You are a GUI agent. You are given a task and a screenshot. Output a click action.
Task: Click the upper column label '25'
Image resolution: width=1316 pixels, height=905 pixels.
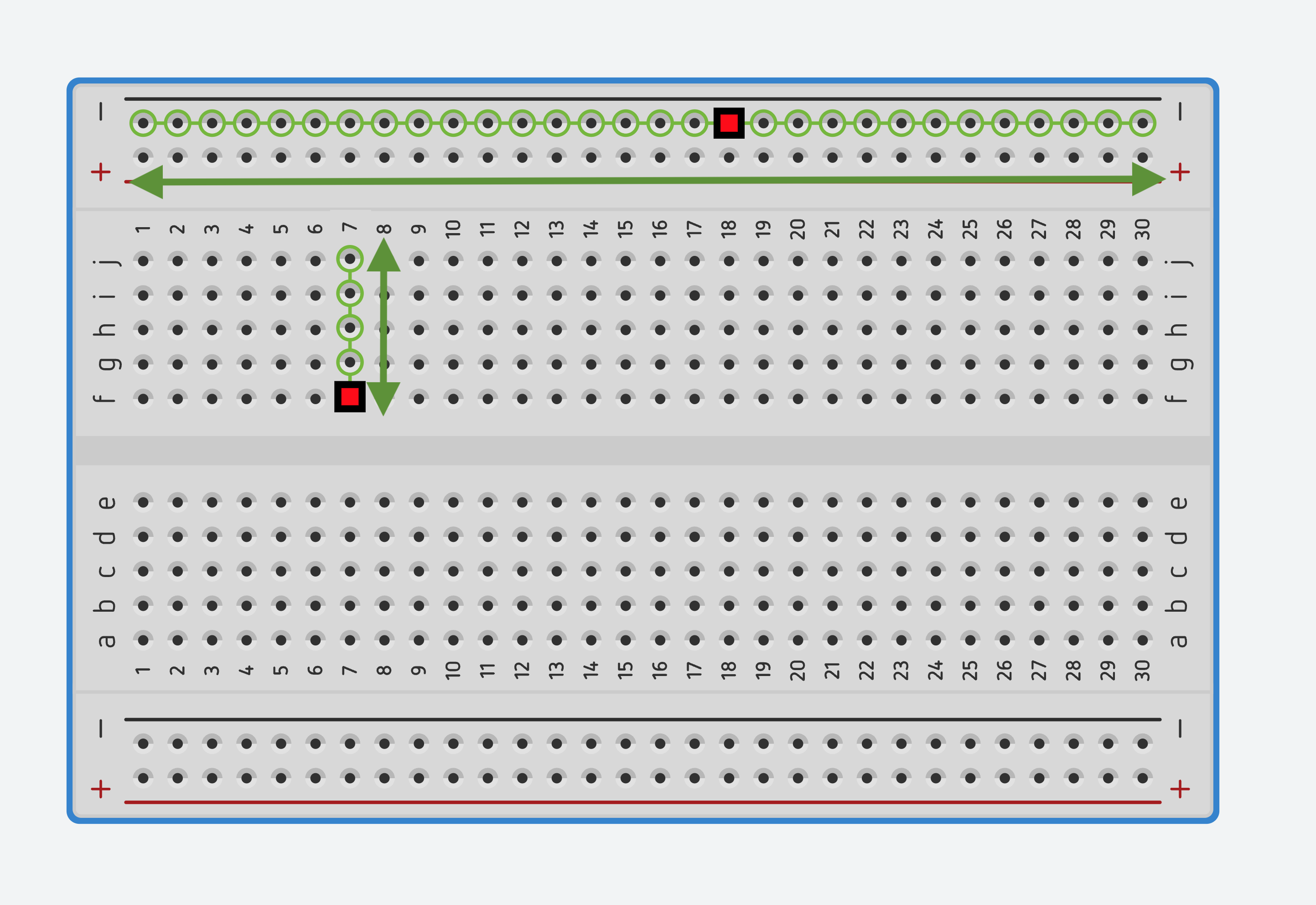(x=970, y=229)
